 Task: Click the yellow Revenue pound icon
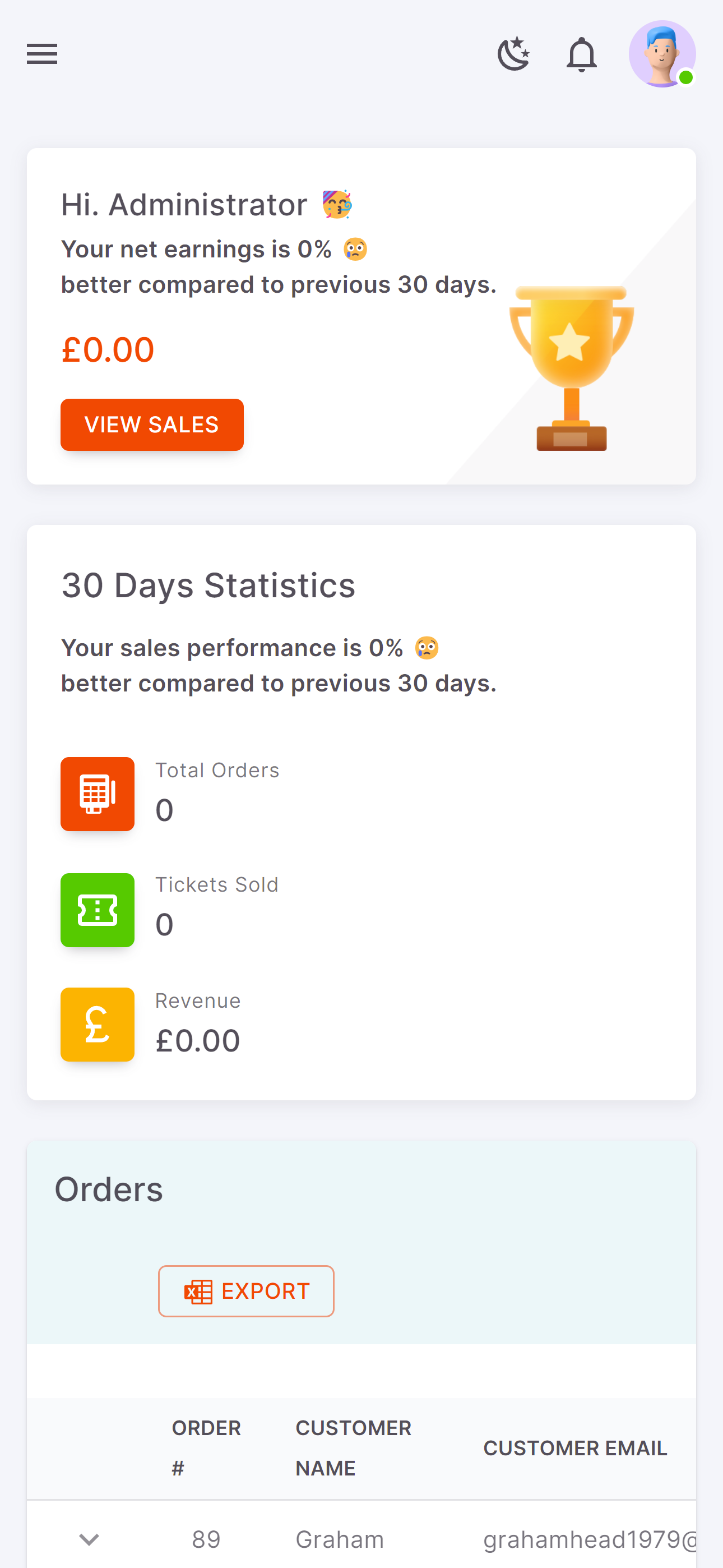click(x=98, y=1025)
